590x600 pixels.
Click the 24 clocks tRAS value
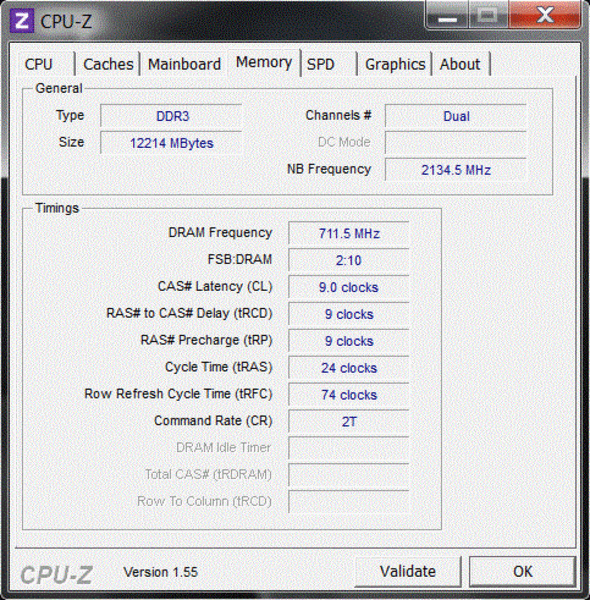[x=349, y=368]
